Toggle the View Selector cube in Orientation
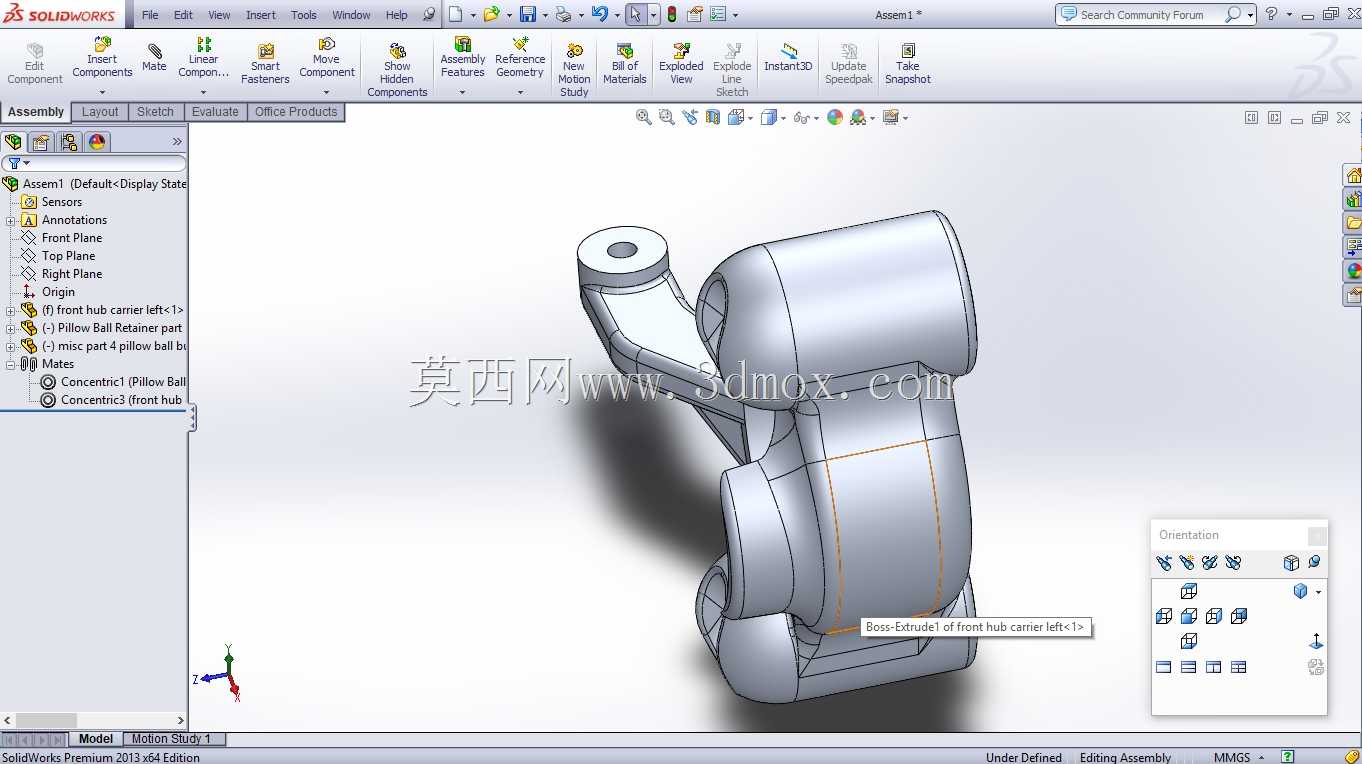1362x764 pixels. coord(1291,563)
